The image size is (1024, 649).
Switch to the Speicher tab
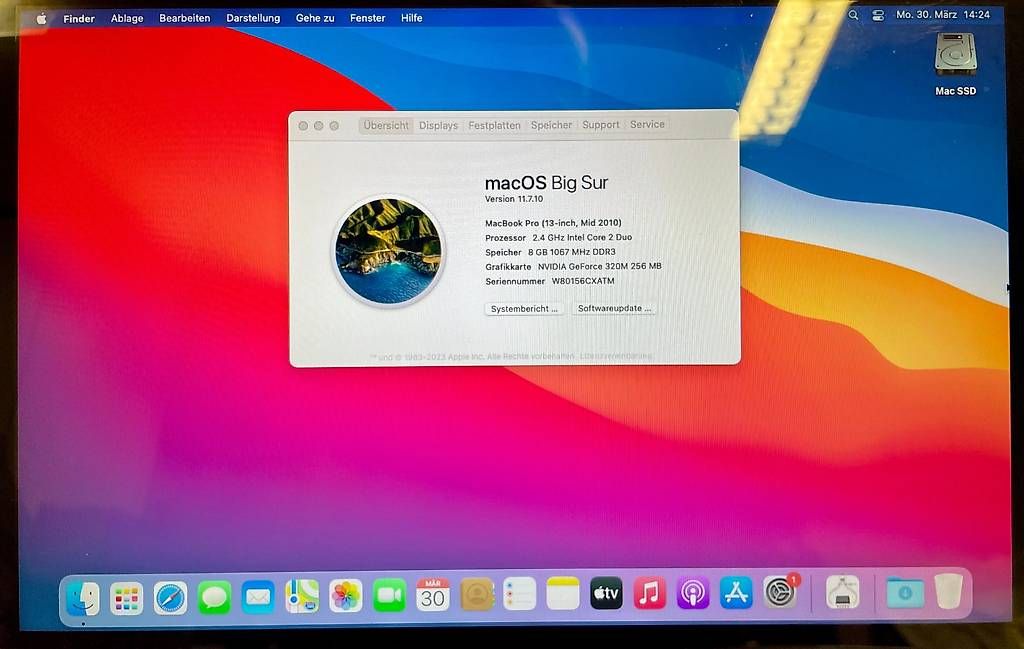(x=551, y=125)
